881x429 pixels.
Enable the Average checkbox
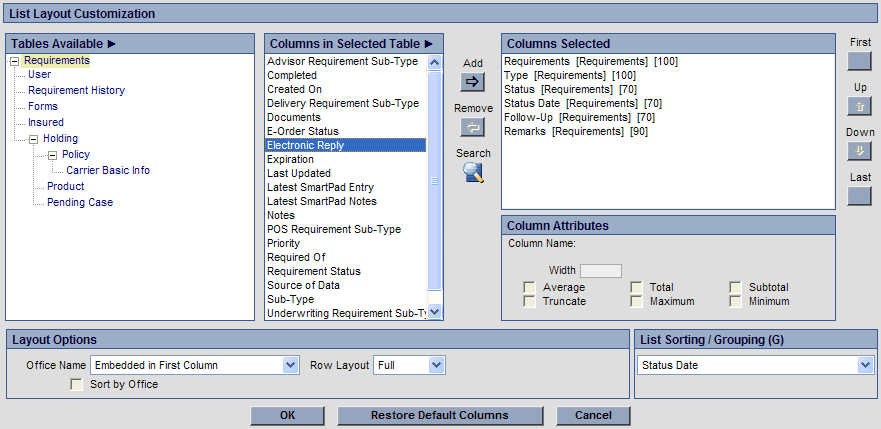pos(529,288)
